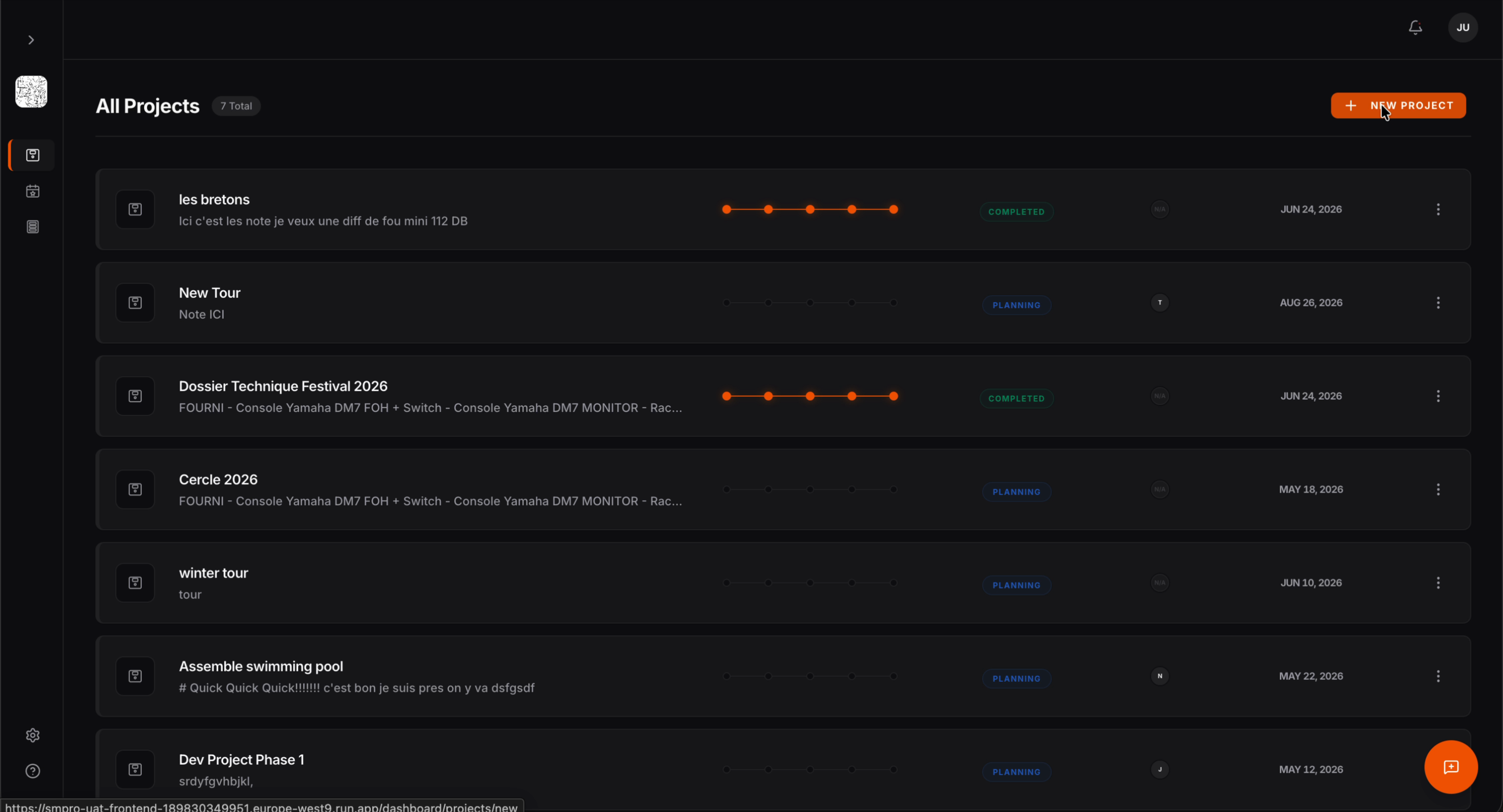Open the calendar events sidebar icon
The height and width of the screenshot is (812, 1503).
[33, 191]
